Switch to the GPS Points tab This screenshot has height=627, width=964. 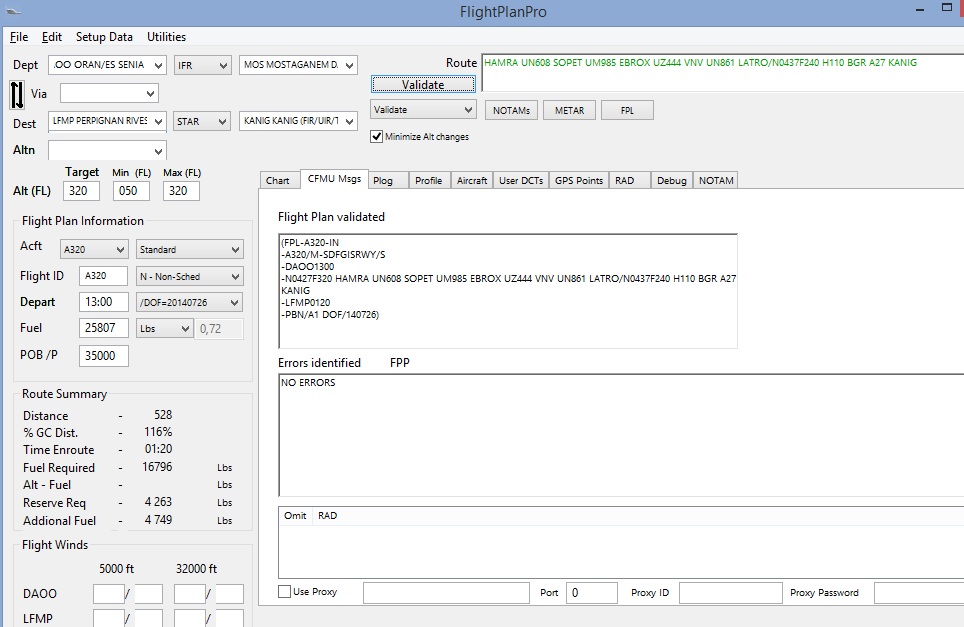point(579,180)
